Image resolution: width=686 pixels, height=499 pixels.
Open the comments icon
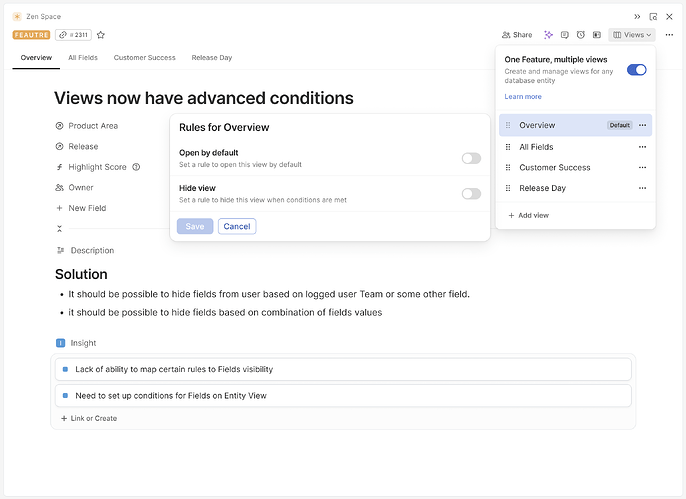coord(564,35)
